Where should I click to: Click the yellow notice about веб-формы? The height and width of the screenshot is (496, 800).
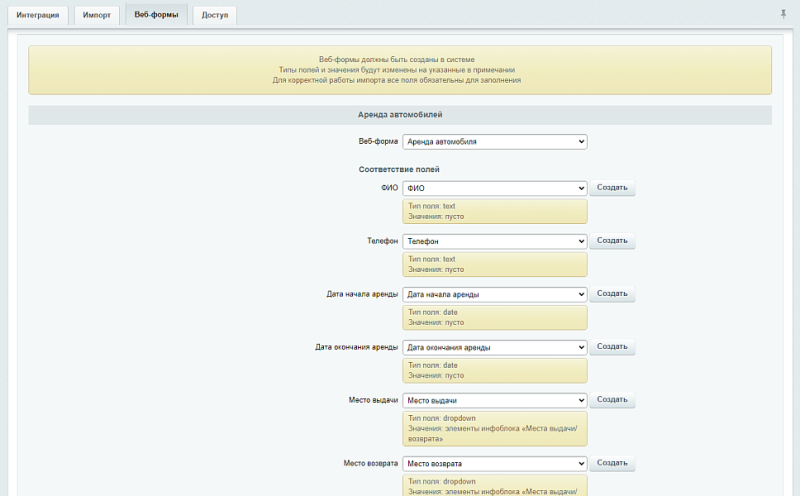coord(400,70)
